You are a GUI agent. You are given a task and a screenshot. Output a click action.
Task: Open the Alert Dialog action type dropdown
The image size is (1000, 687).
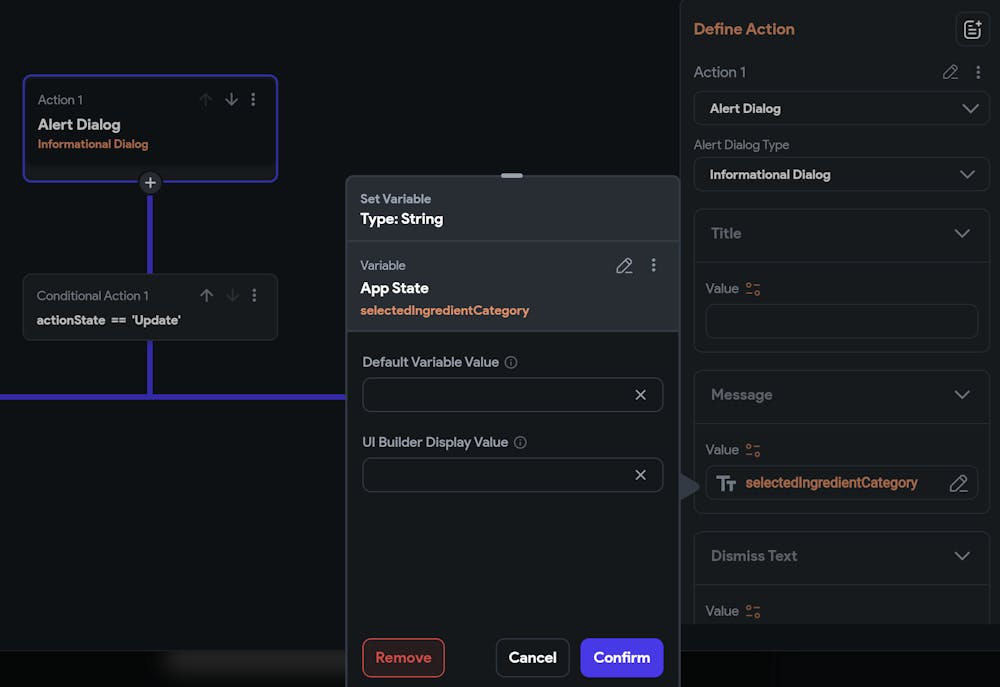click(841, 108)
